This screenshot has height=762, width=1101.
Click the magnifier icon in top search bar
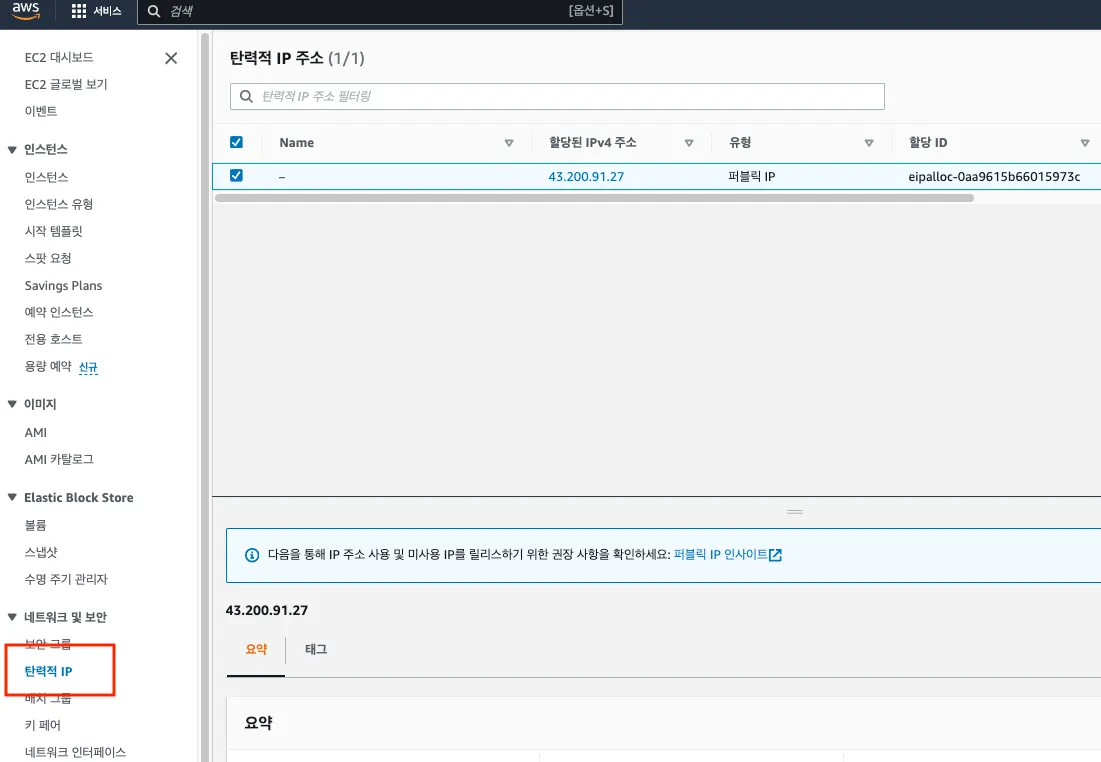coord(154,11)
